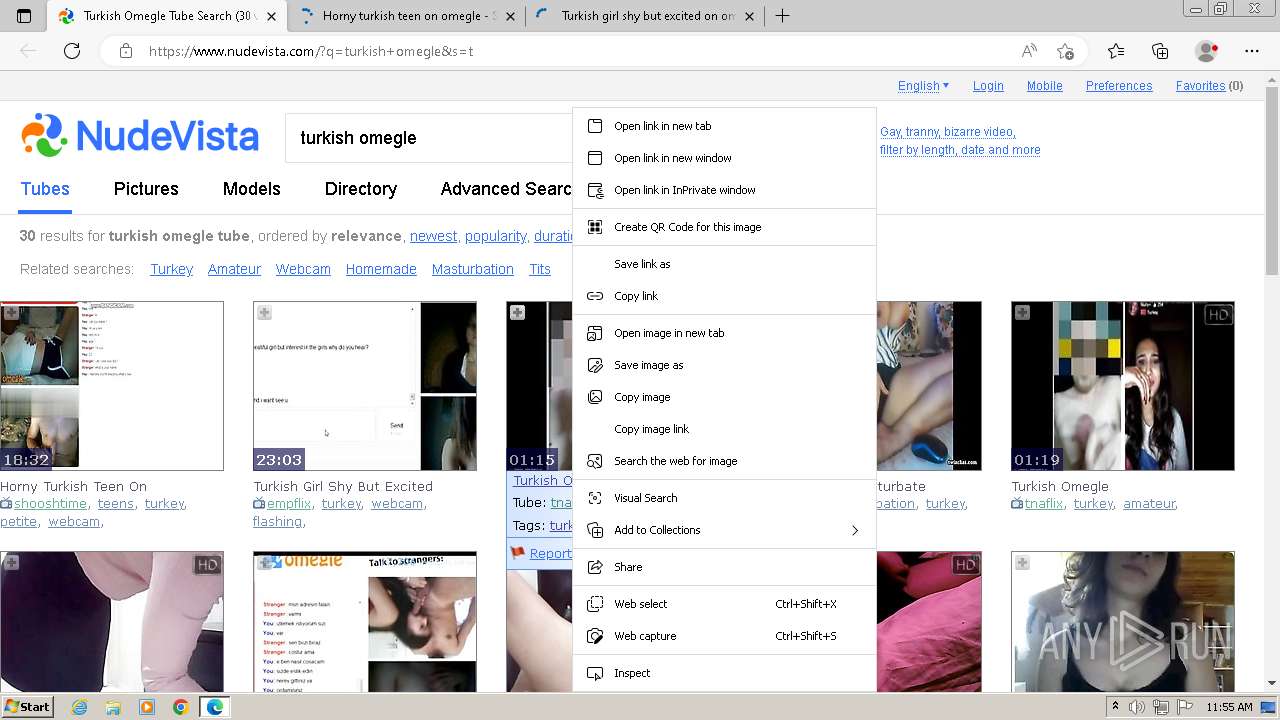The height and width of the screenshot is (720, 1280).
Task: Click the Amateur related search link
Action: (x=234, y=269)
